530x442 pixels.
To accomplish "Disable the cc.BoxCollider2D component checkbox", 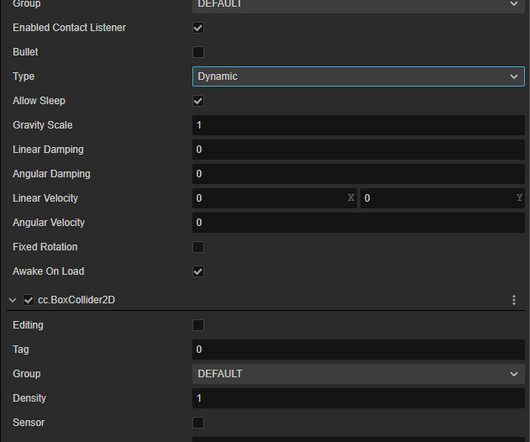I will 29,300.
